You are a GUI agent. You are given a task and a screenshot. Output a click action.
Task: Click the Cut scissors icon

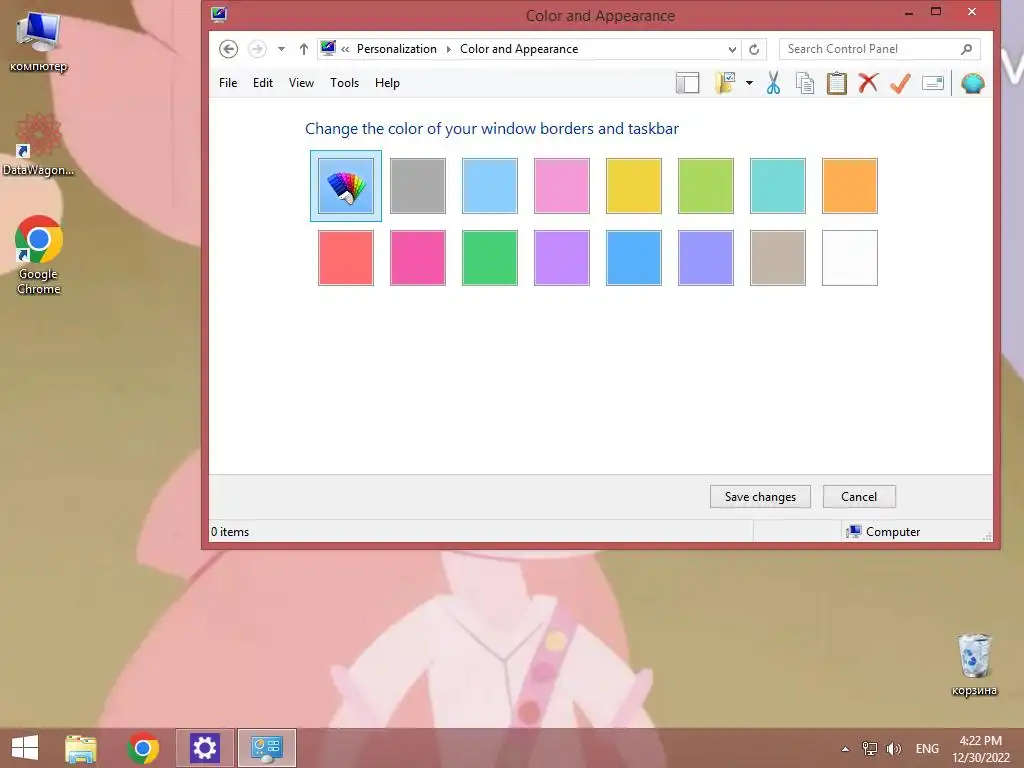click(x=773, y=83)
